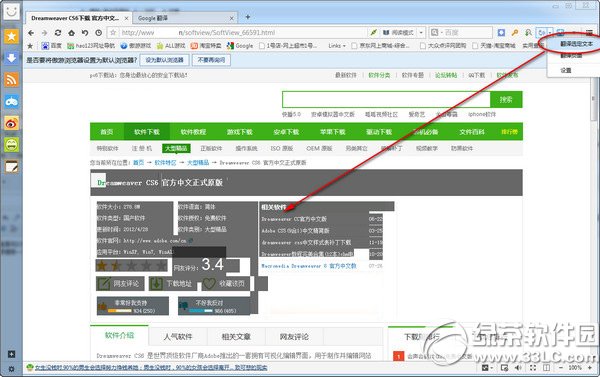Screen dimensions: 600x377
Task: Close the Google 翻译 tab
Action: click(x=232, y=18)
